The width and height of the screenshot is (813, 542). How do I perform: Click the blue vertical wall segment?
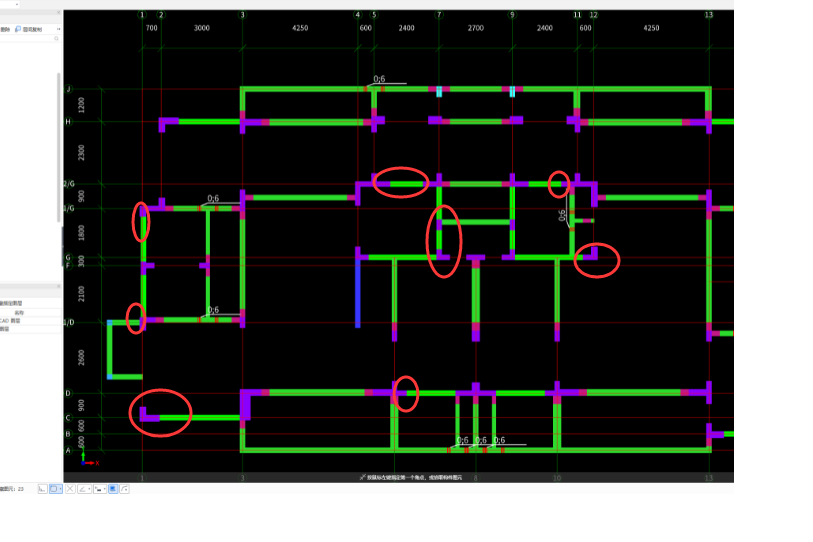pyautogui.click(x=357, y=294)
